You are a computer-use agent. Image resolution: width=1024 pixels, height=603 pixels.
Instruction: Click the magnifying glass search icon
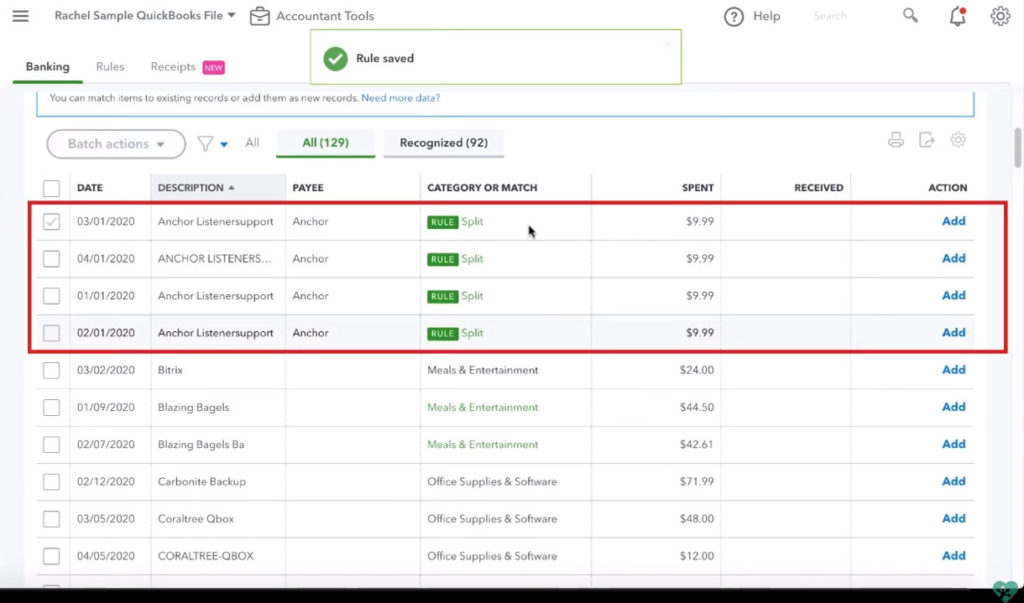[x=910, y=16]
